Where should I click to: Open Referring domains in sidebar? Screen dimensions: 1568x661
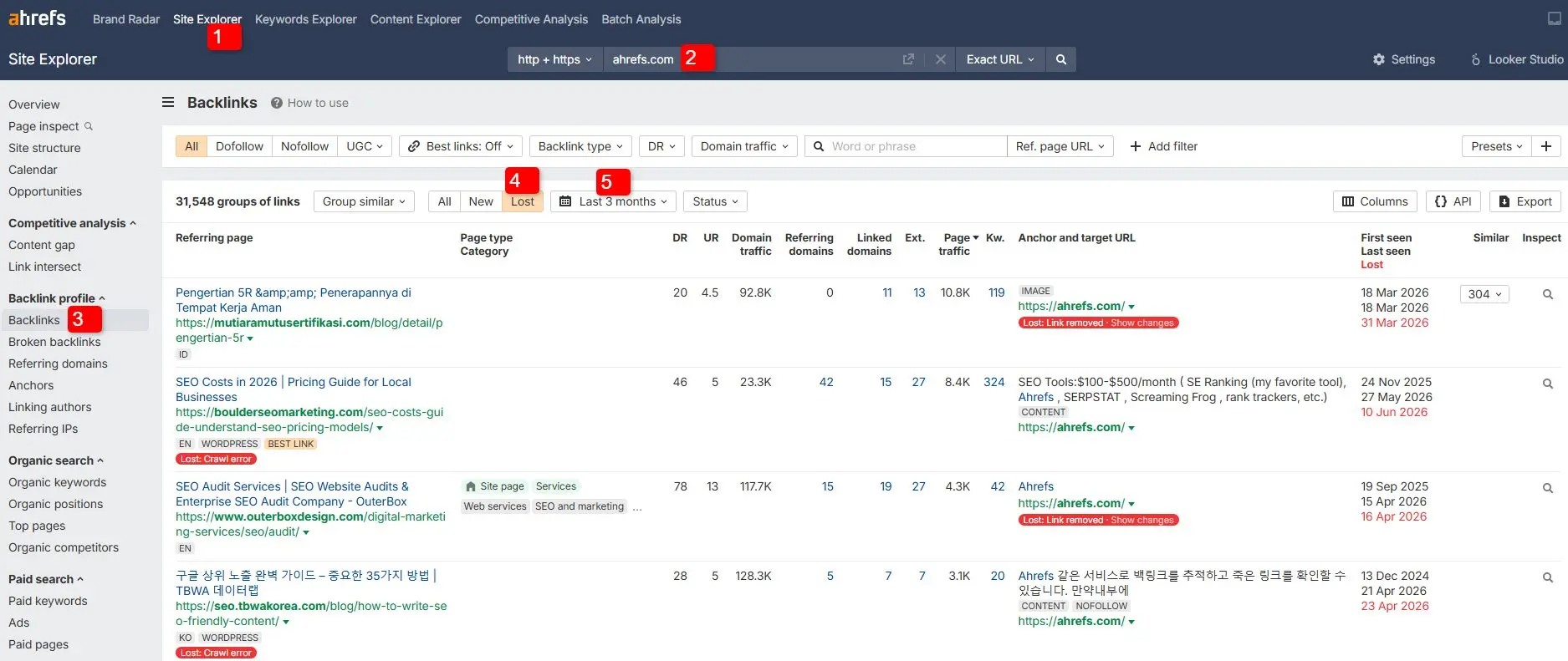pyautogui.click(x=58, y=364)
